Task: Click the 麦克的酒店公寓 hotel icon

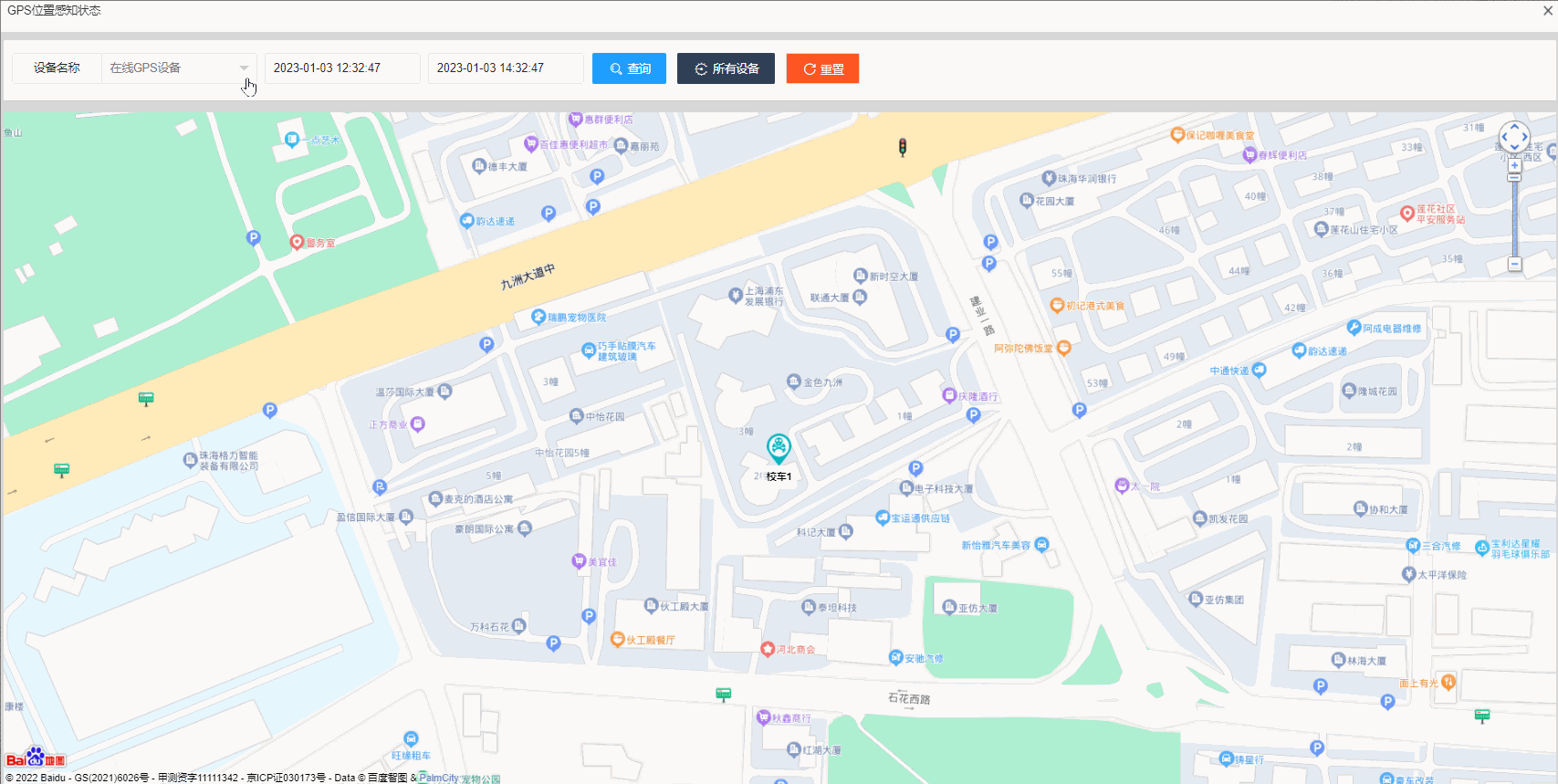Action: 435,499
